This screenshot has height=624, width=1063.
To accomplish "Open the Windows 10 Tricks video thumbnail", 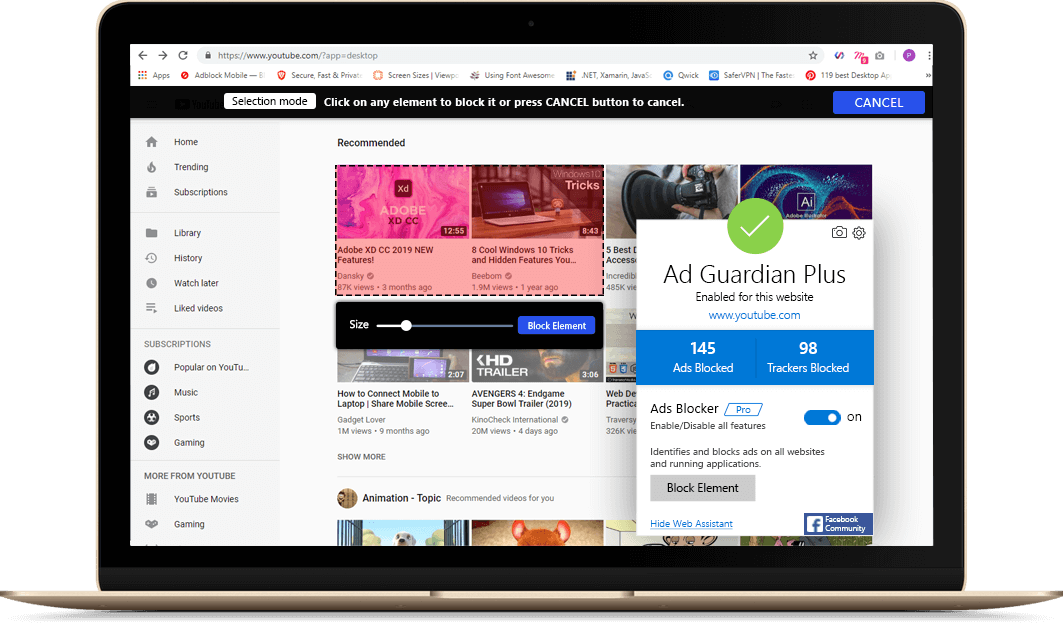I will coord(537,201).
